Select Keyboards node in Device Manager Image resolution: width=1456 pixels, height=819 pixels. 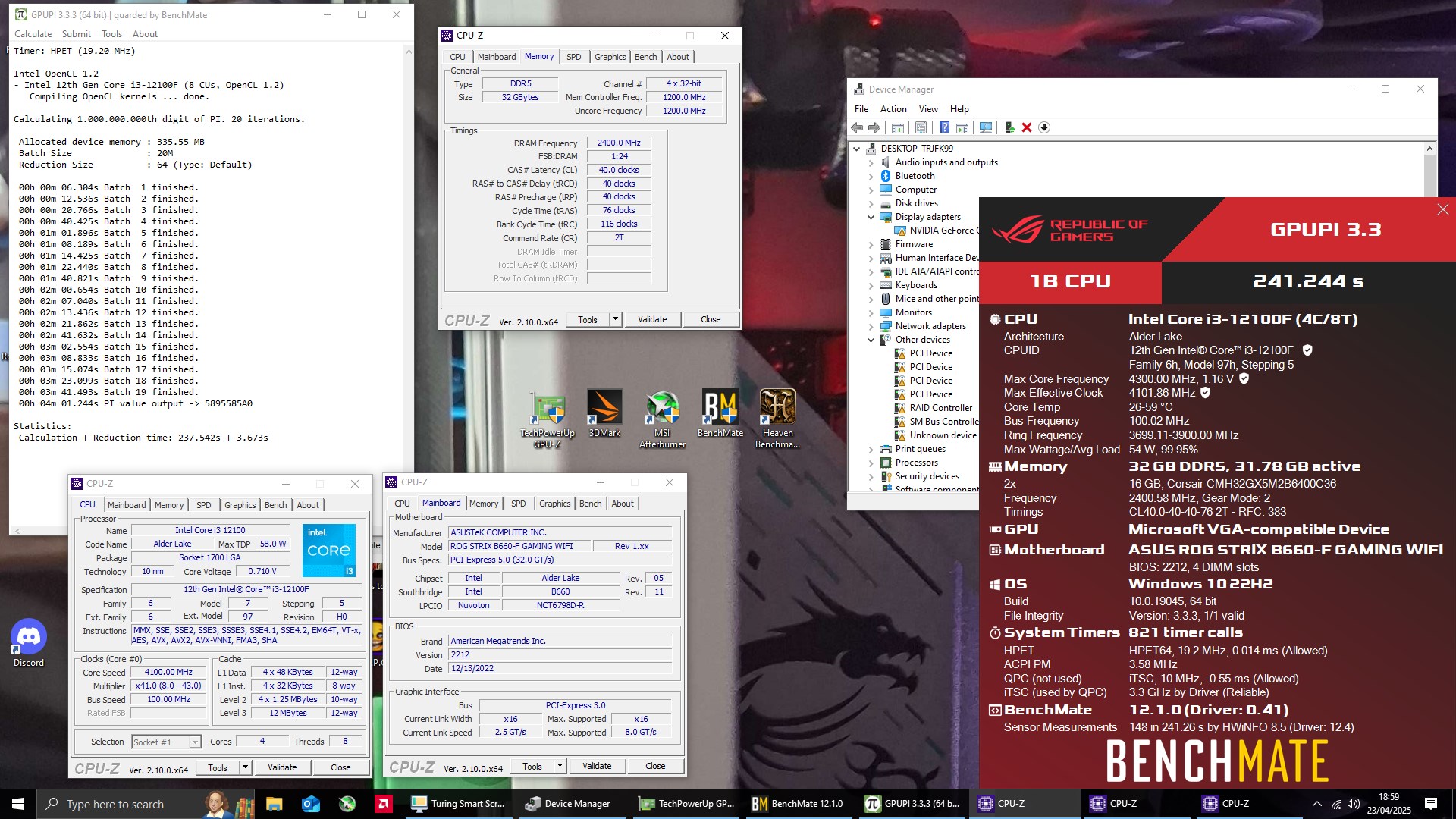[x=916, y=285]
